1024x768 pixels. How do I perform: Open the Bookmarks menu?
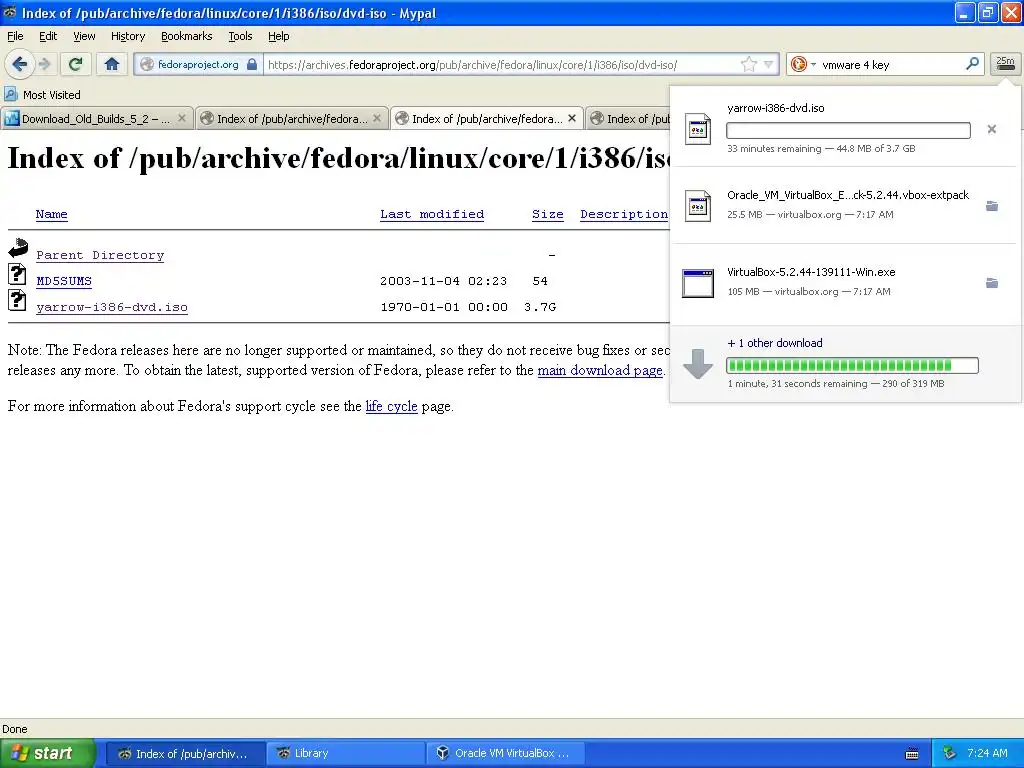tap(186, 36)
